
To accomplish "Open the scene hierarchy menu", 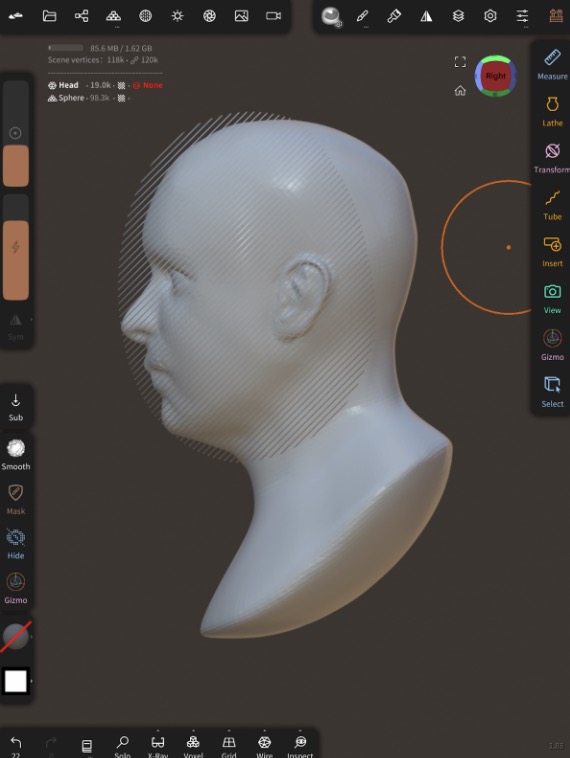I will coord(81,16).
